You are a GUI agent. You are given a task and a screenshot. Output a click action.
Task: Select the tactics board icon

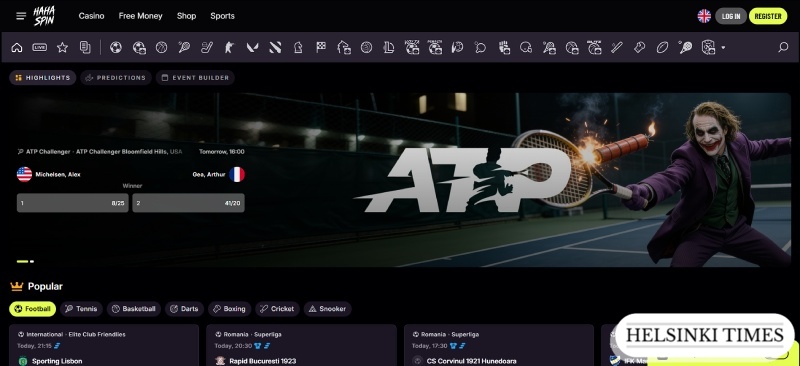point(708,47)
